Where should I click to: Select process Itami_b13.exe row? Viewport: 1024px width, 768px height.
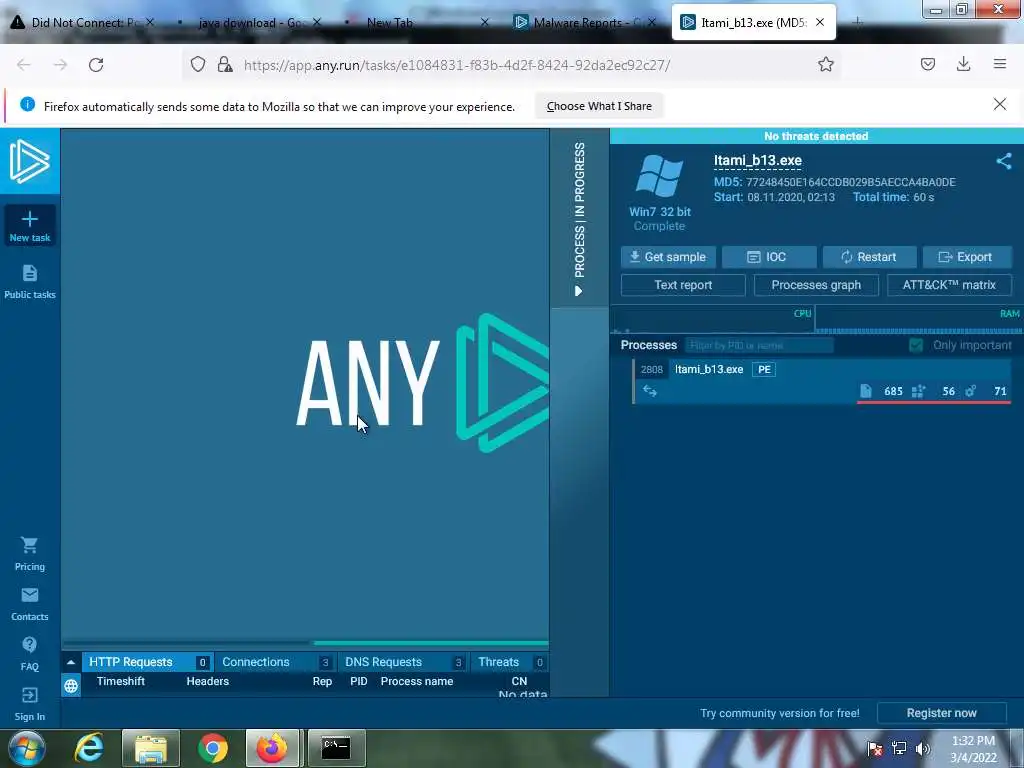pos(822,380)
